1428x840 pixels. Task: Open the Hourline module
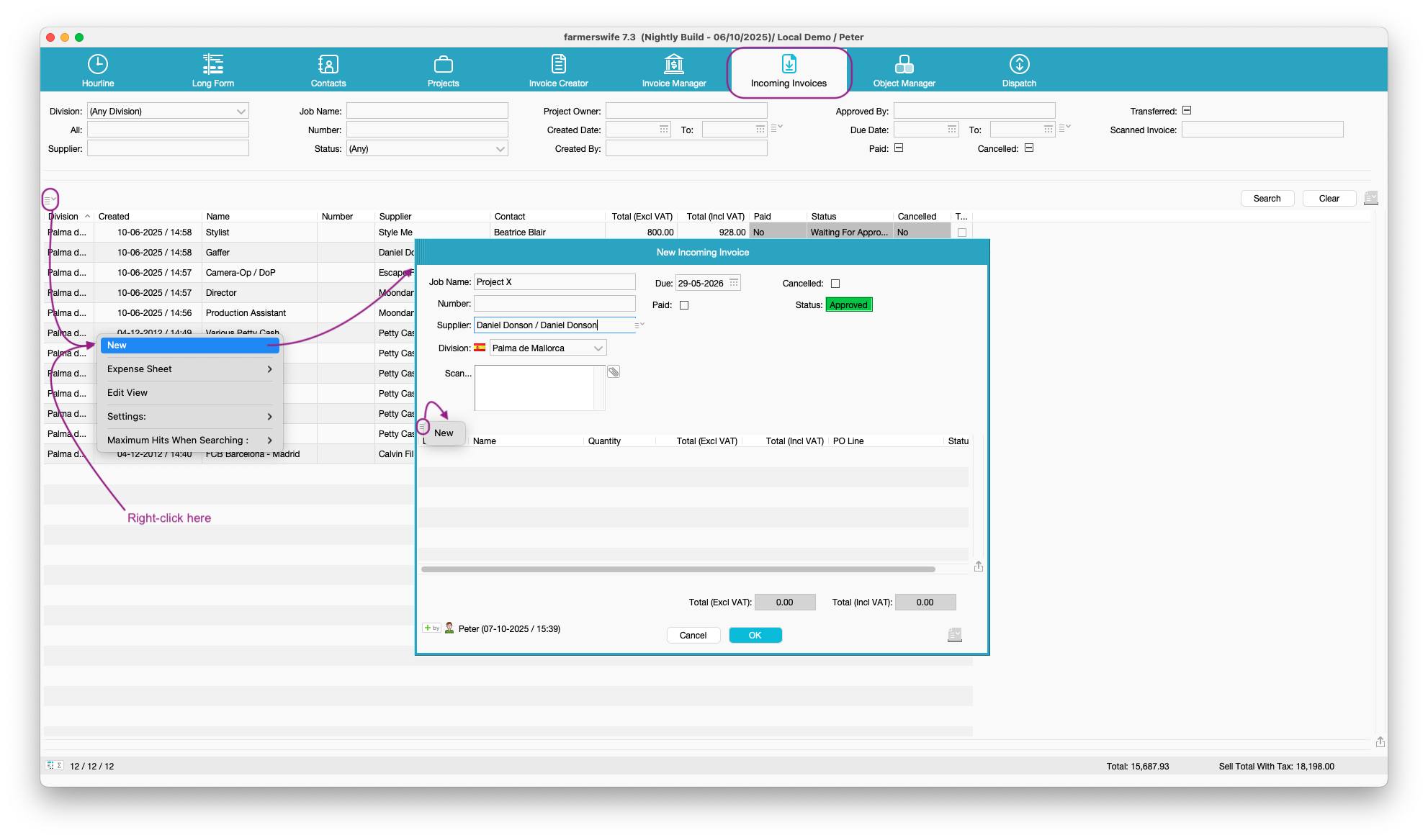pyautogui.click(x=98, y=71)
